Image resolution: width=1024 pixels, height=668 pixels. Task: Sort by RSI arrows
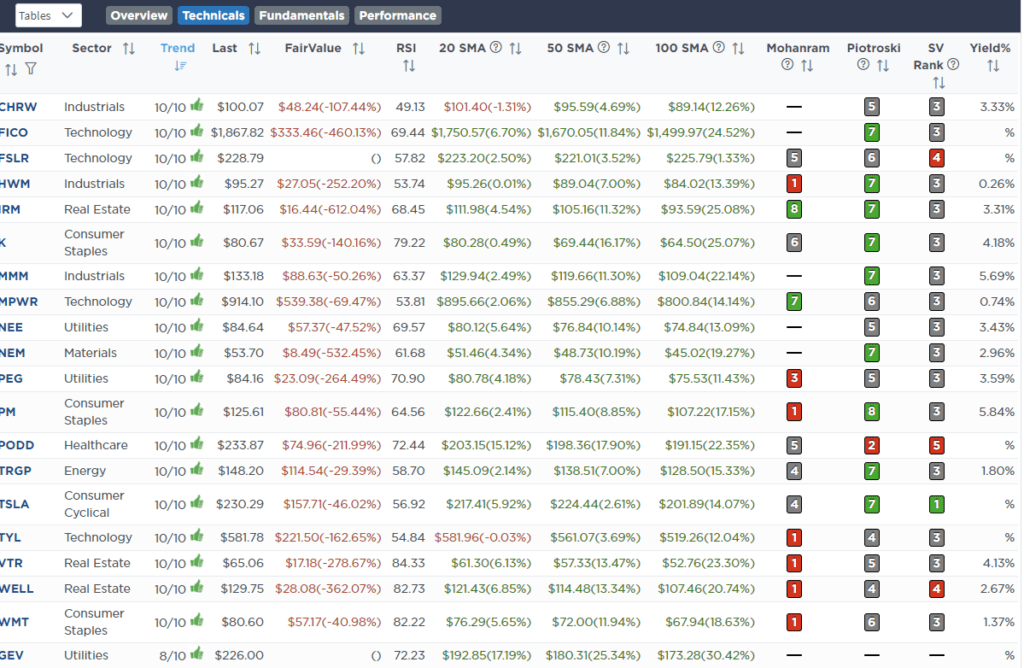(x=409, y=66)
